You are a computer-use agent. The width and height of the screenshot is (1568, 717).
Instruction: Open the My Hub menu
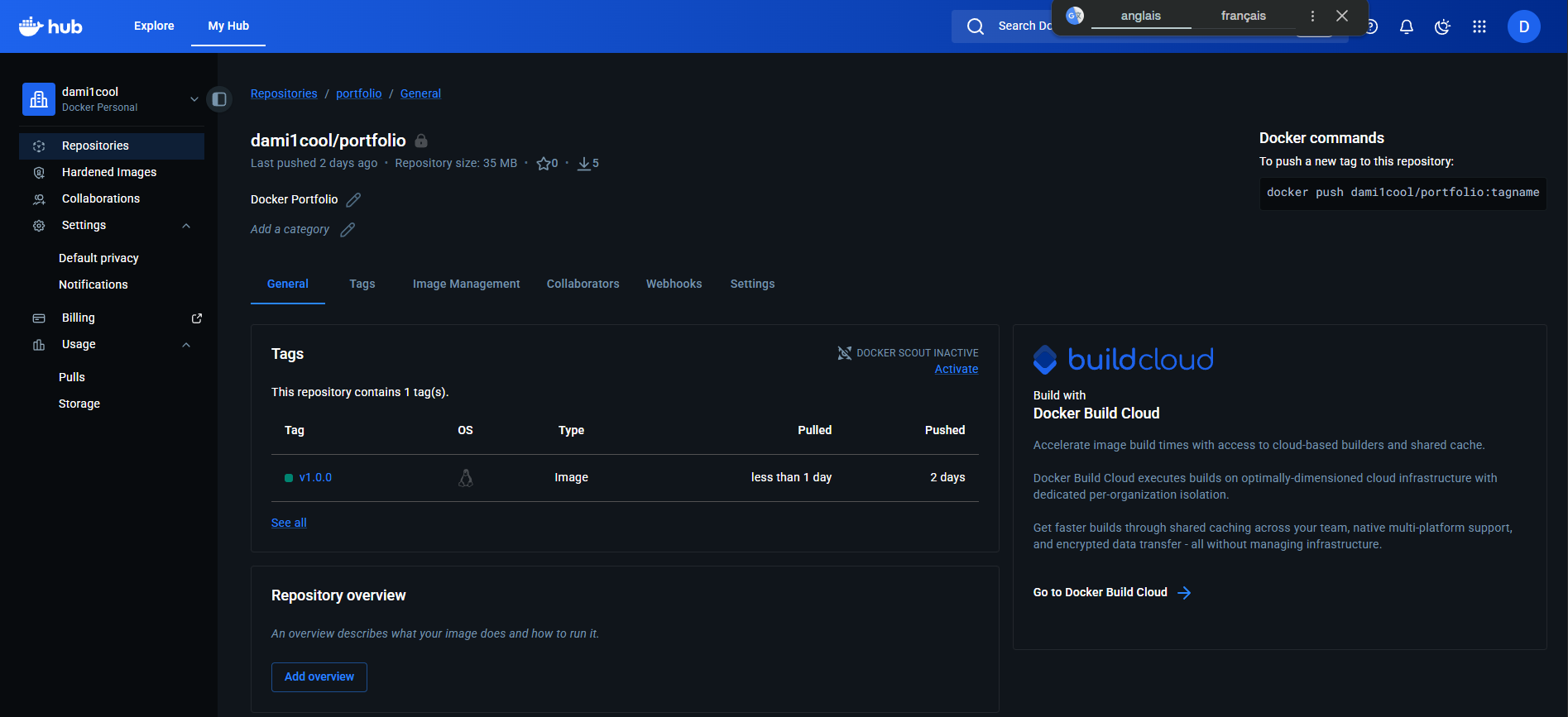pyautogui.click(x=228, y=26)
